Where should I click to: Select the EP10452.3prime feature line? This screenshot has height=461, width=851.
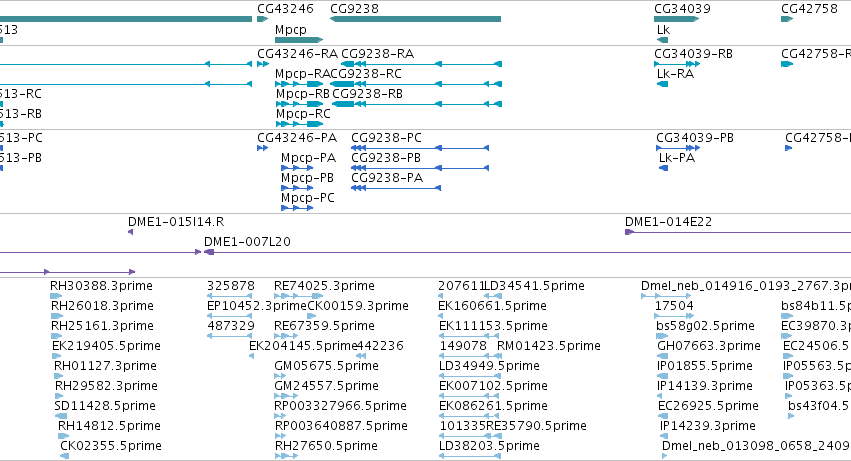pyautogui.click(x=230, y=317)
